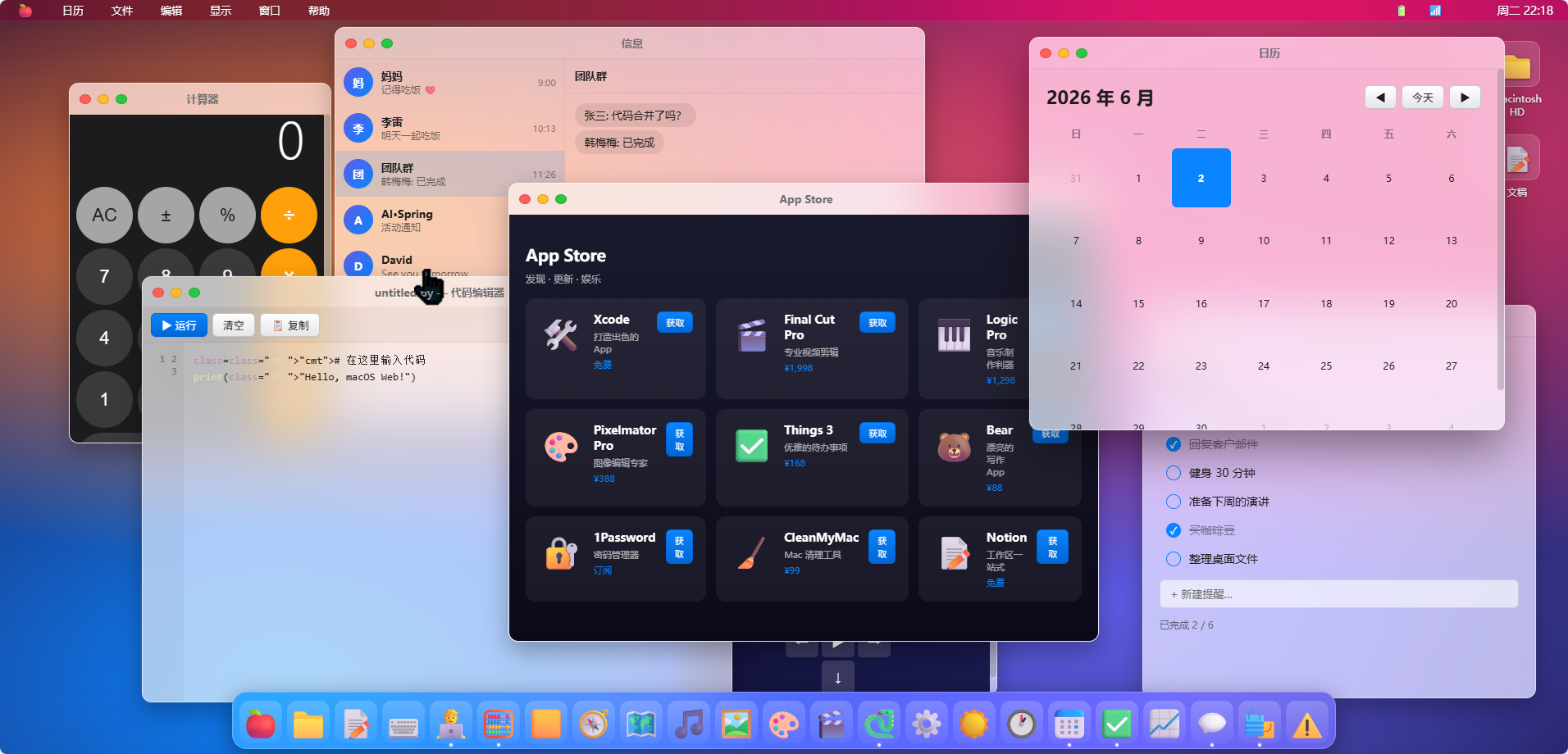Open the sun weather icon in the Dock

[x=974, y=724]
